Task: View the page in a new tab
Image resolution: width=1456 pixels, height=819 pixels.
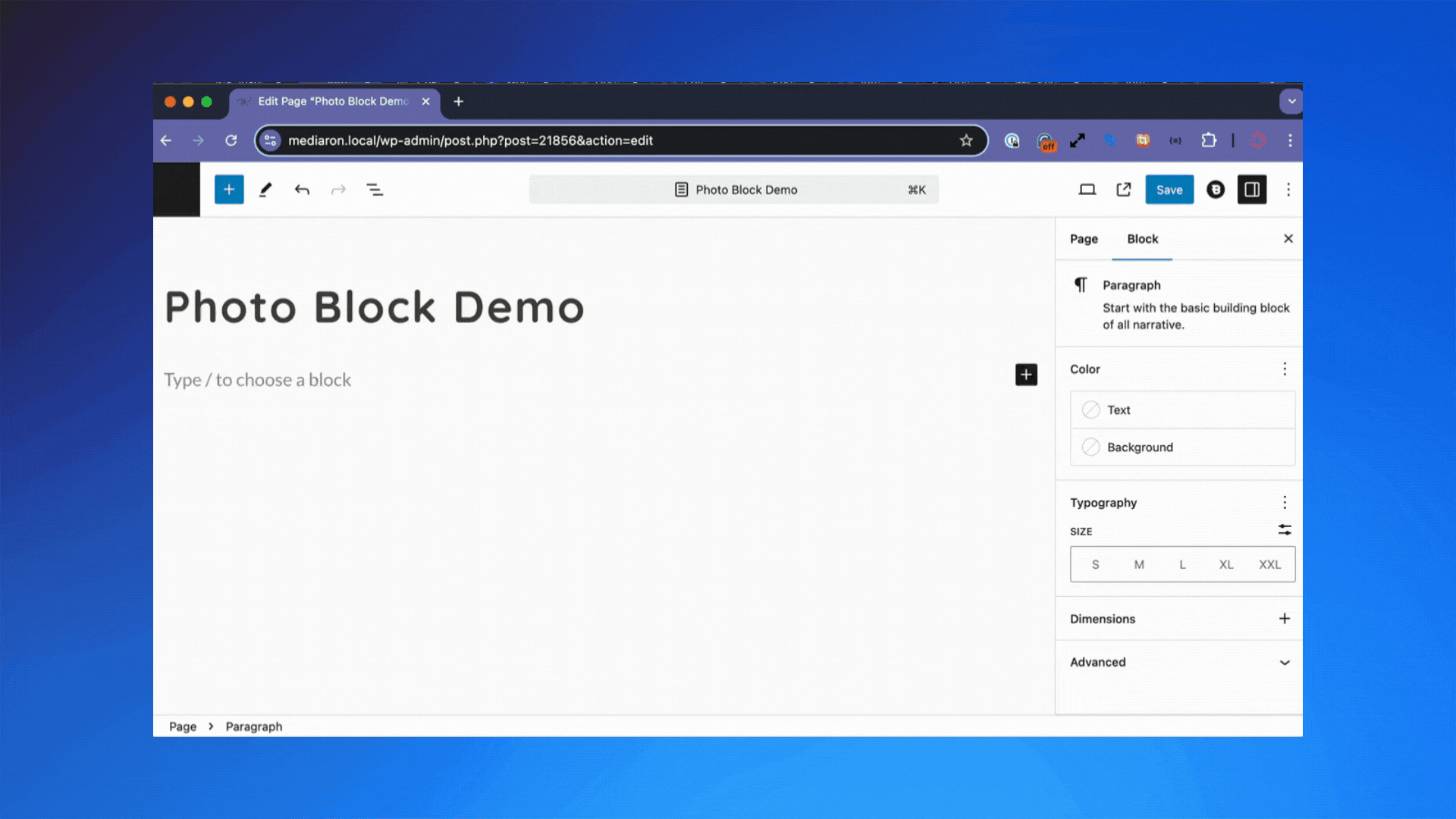Action: 1124,190
